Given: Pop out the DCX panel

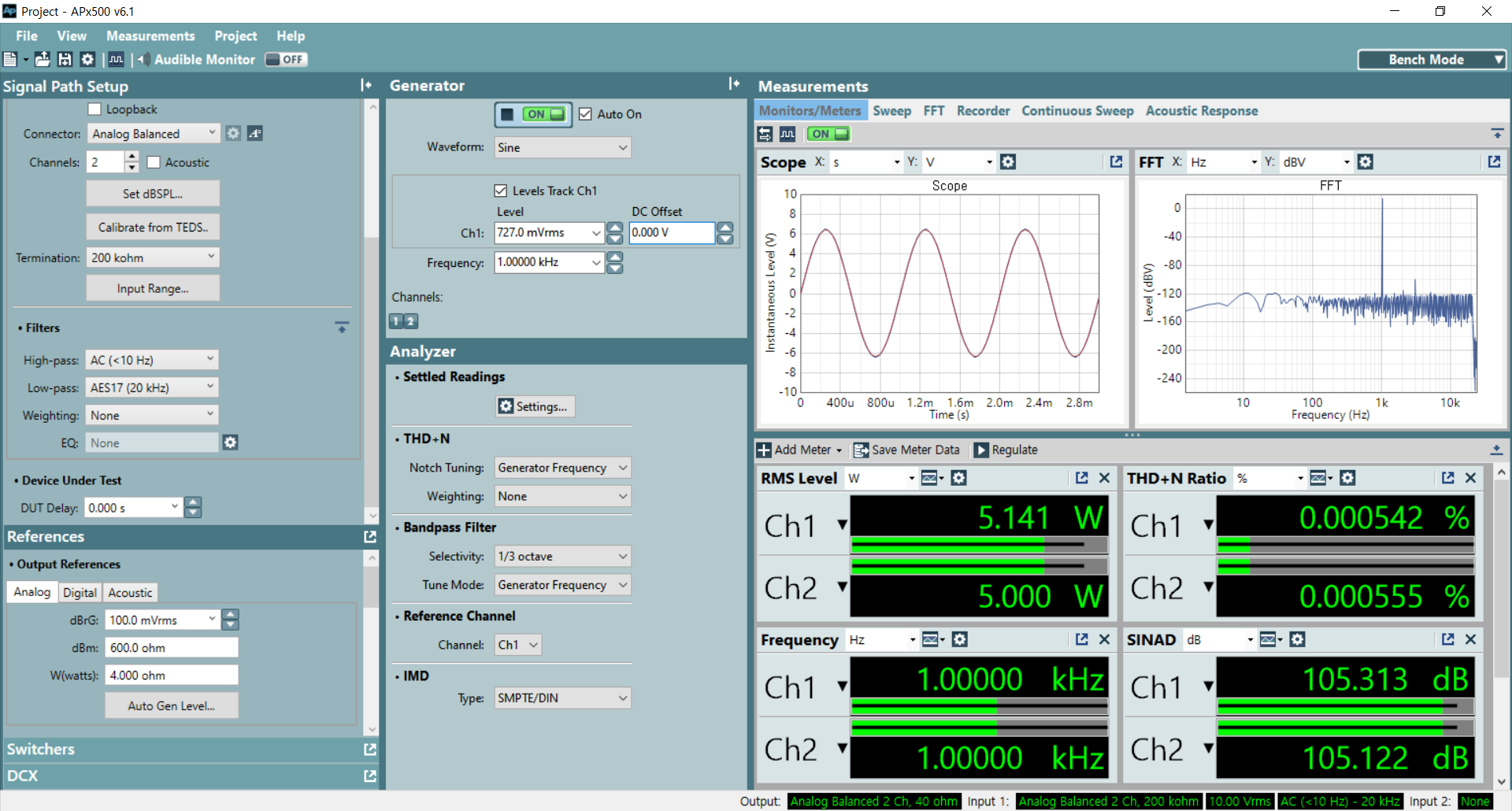Looking at the screenshot, I should click(369, 776).
